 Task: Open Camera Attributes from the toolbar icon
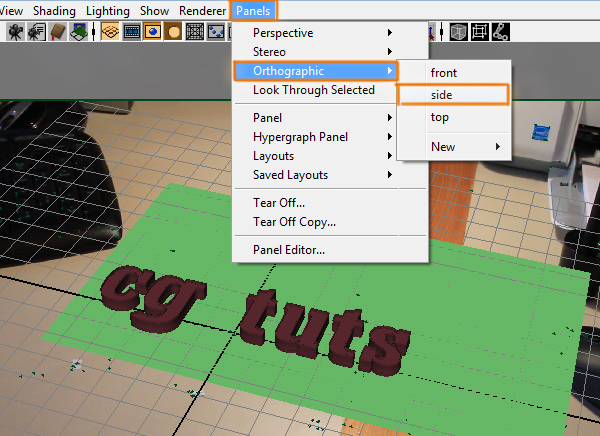tap(37, 32)
